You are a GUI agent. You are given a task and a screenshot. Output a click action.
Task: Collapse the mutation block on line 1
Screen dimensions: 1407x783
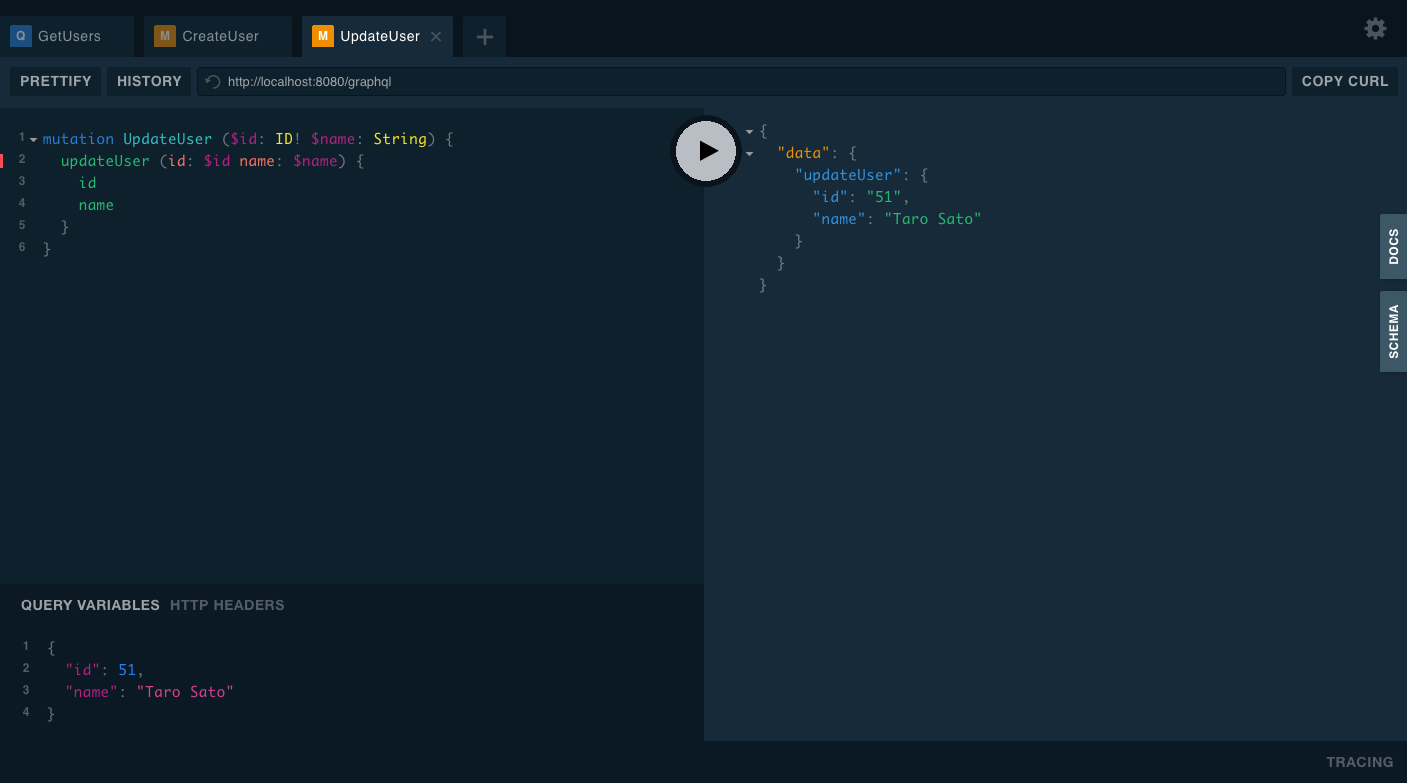[33, 138]
